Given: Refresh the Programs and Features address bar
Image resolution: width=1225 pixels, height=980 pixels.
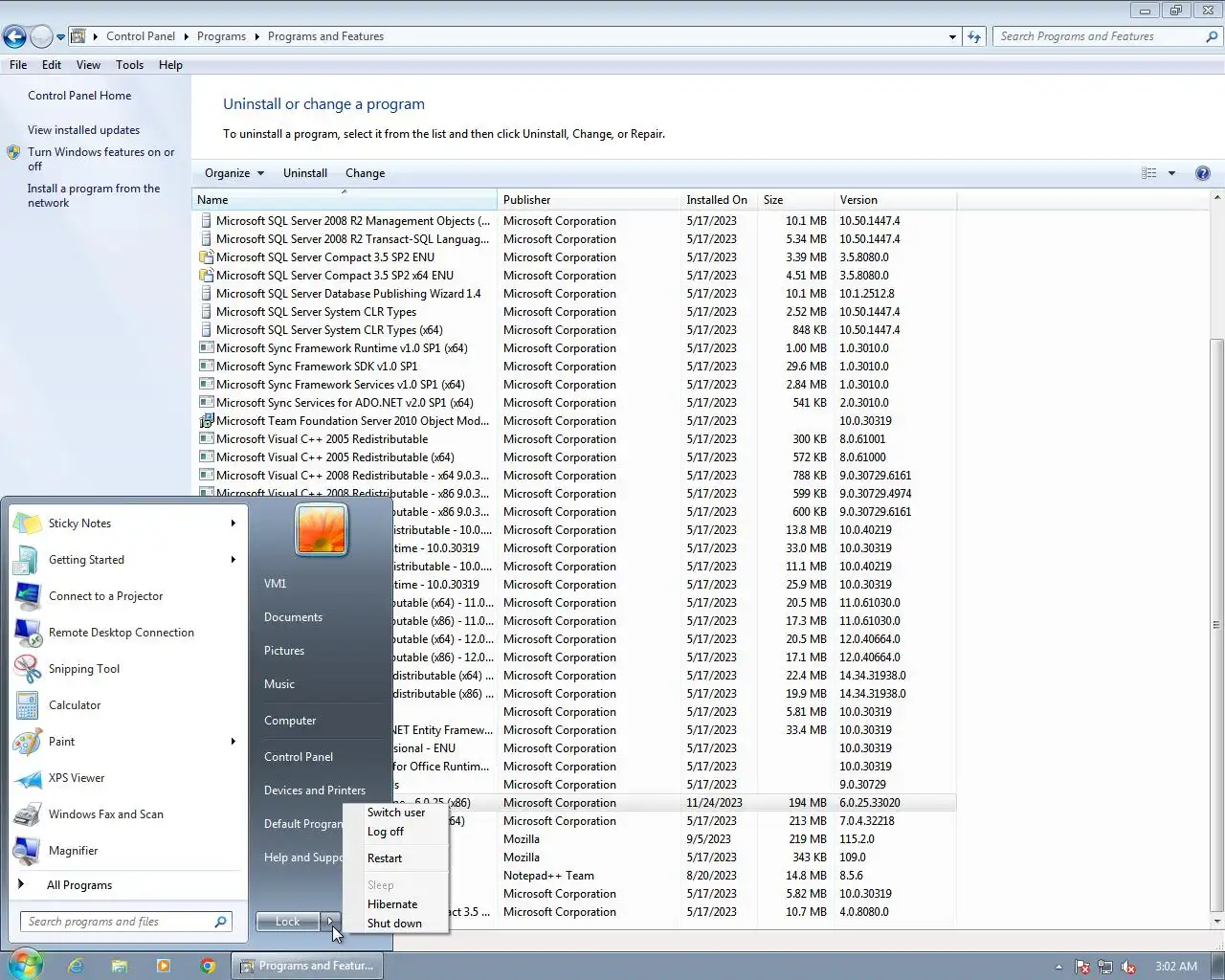Looking at the screenshot, I should click(974, 36).
